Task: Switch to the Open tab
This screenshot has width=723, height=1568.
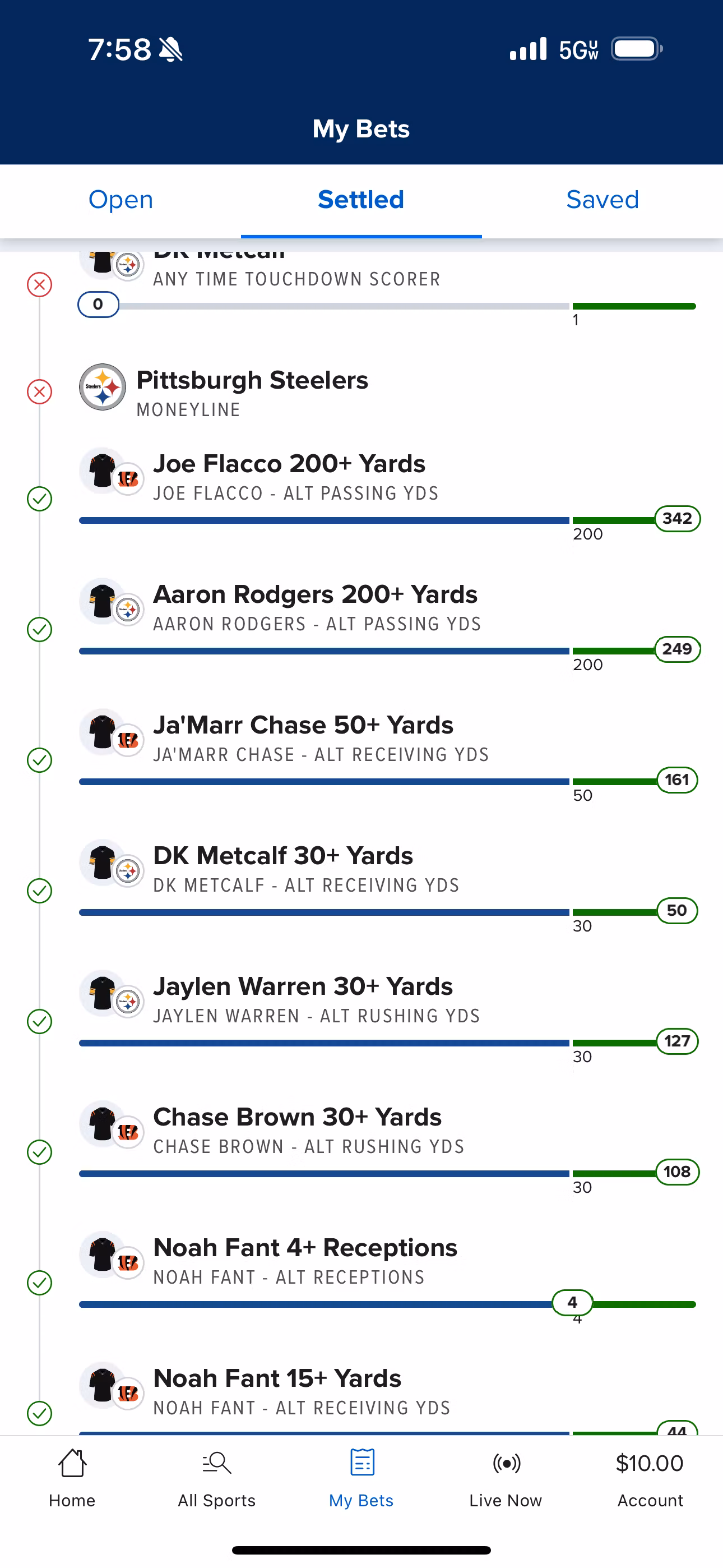Action: coord(121,200)
